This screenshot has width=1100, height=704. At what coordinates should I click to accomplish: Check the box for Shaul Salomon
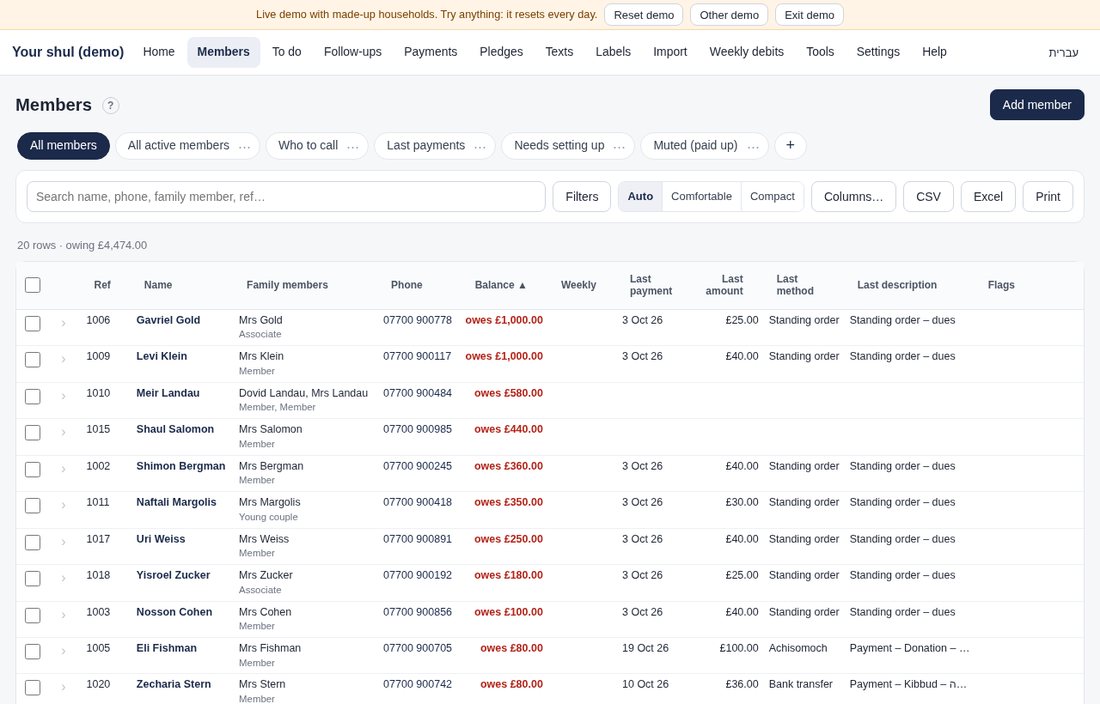32,433
